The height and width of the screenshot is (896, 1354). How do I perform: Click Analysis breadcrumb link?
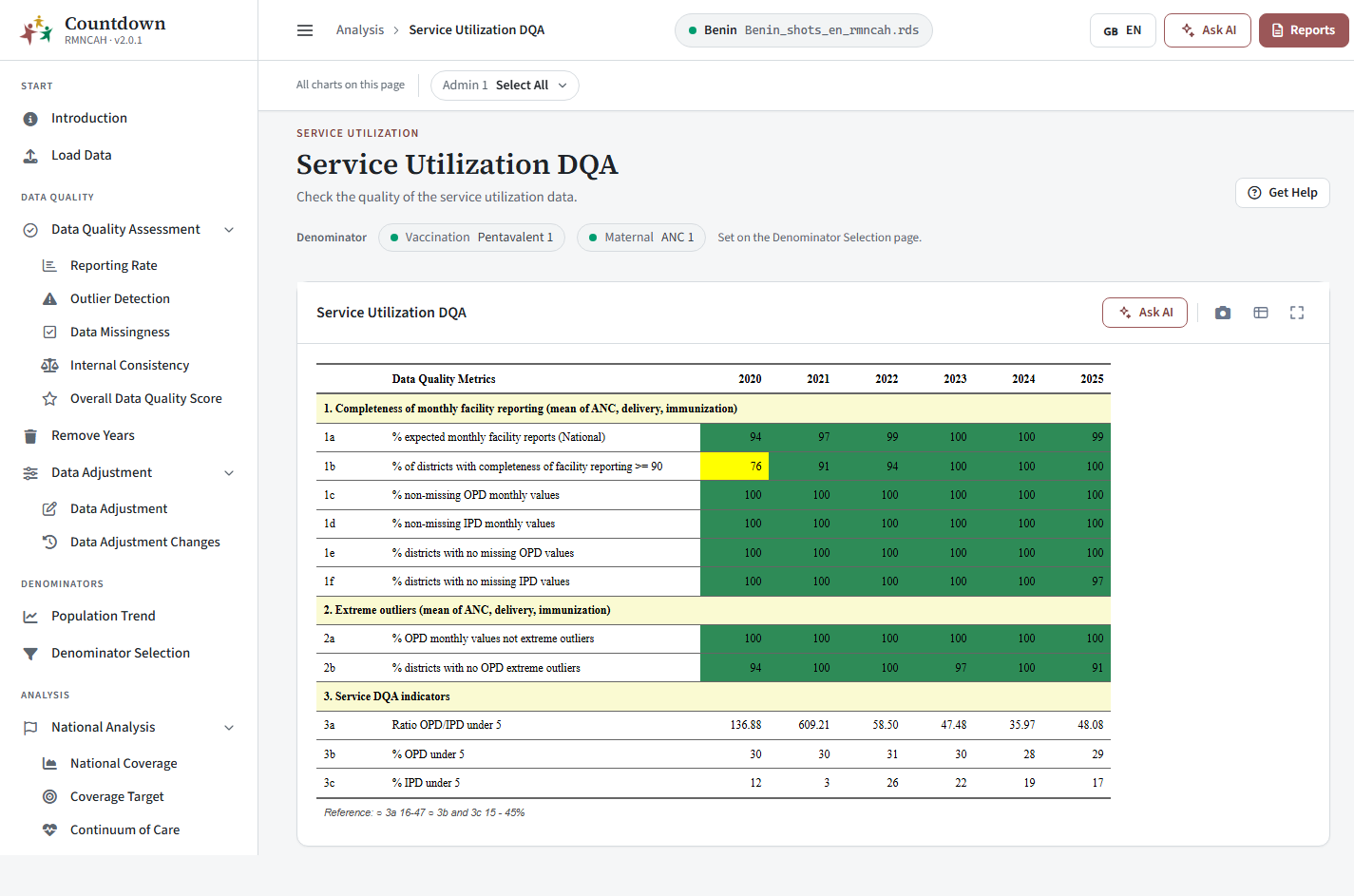coord(360,30)
